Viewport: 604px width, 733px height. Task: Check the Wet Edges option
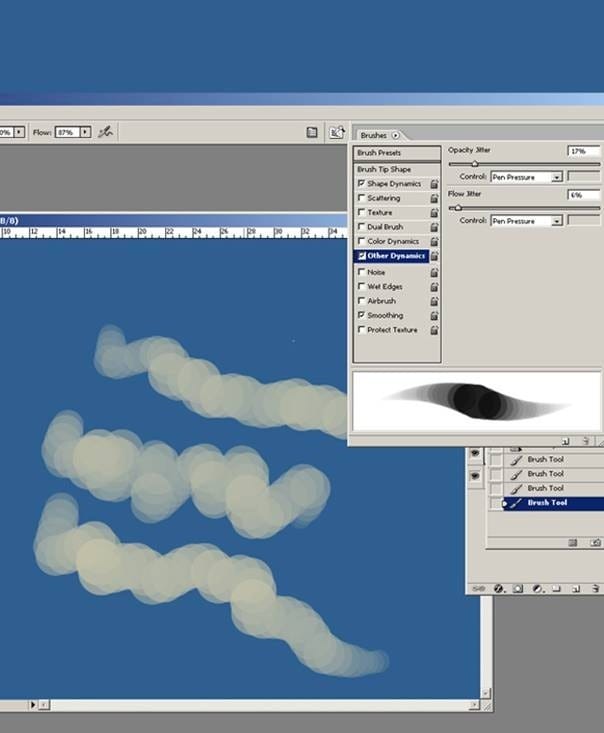point(362,286)
